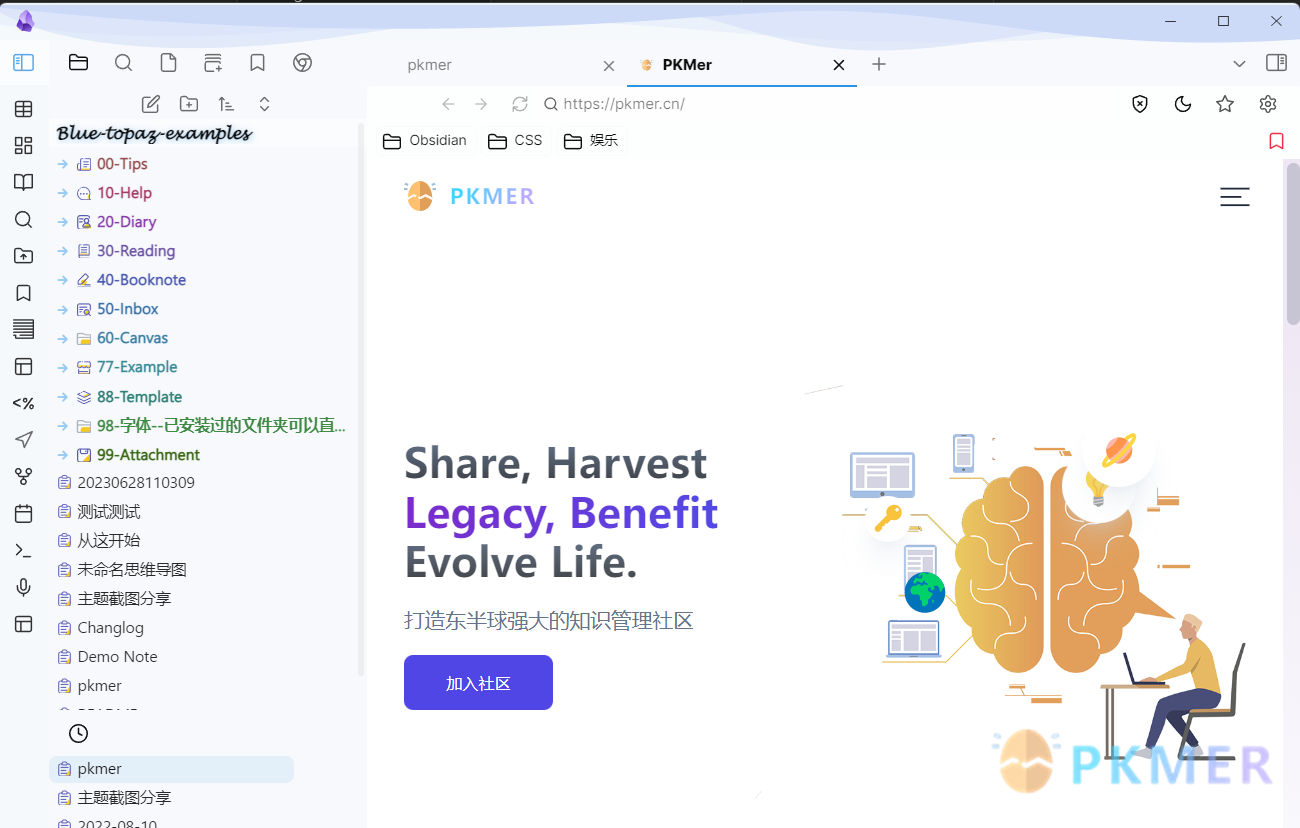
Task: Open the 娱乐 bookmarks folder
Action: (x=591, y=141)
